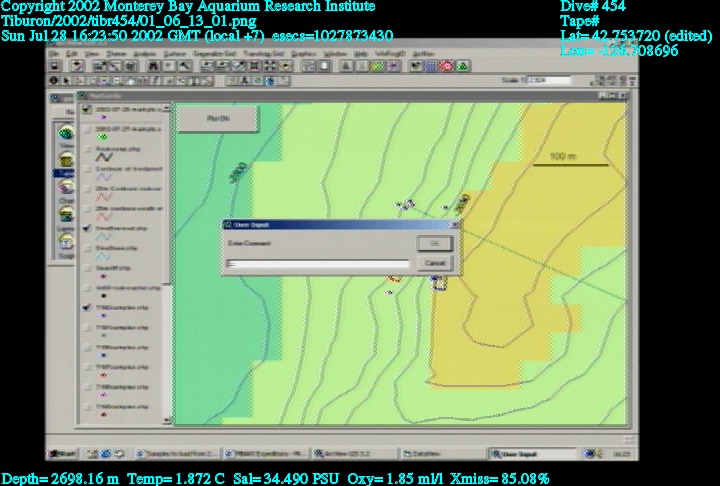The height and width of the screenshot is (486, 720).
Task: Click Cancel in the User Input dialog
Action: click(435, 263)
